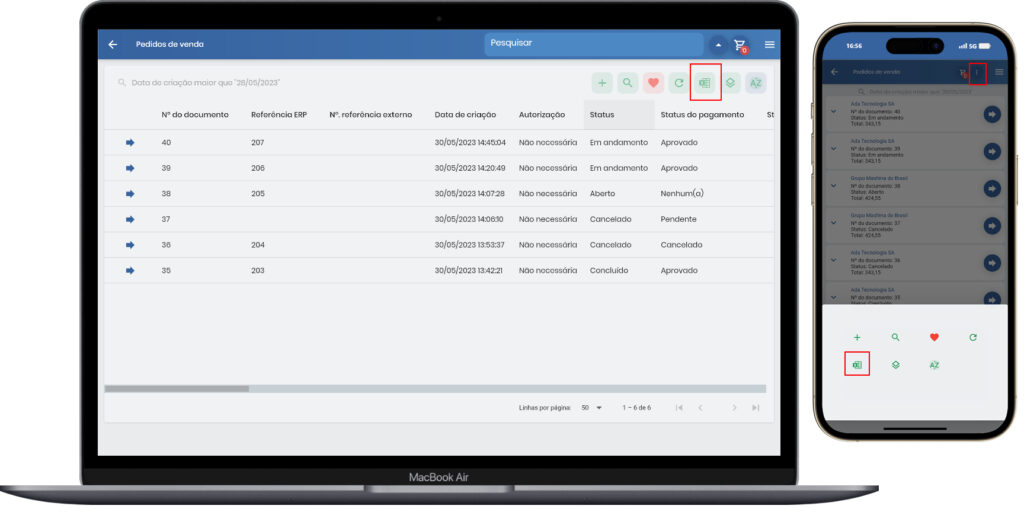1024x512 pixels.
Task: Expand the document 36 card on phone
Action: coord(833,259)
